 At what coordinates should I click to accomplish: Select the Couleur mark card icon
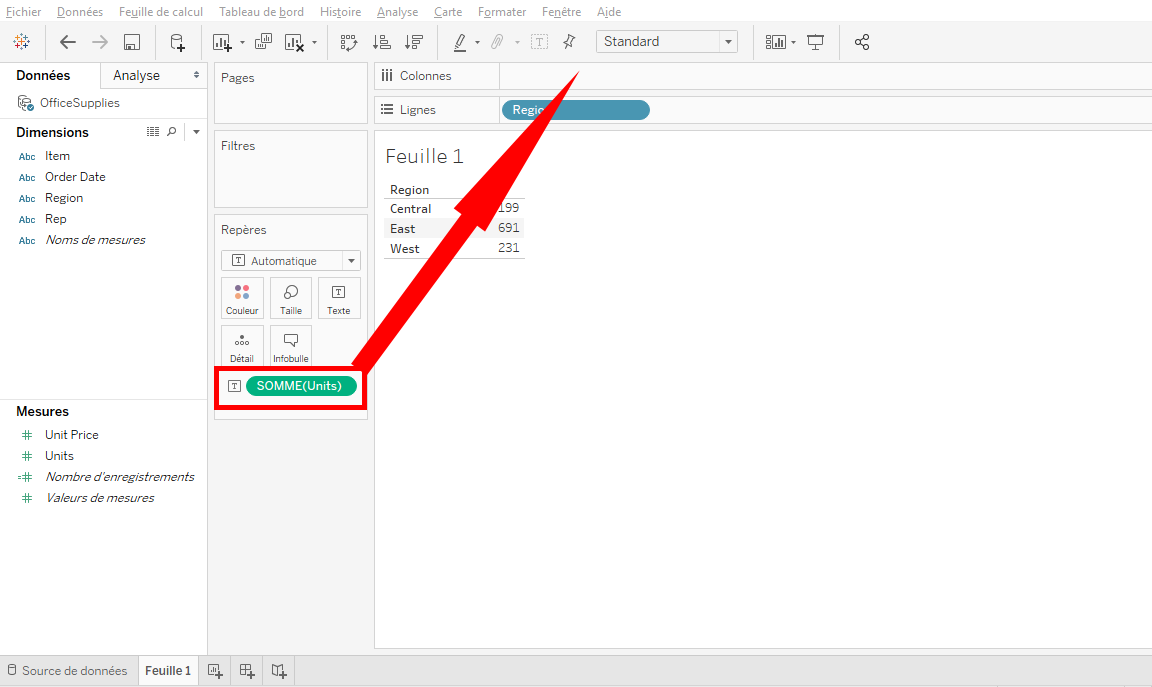tap(242, 297)
